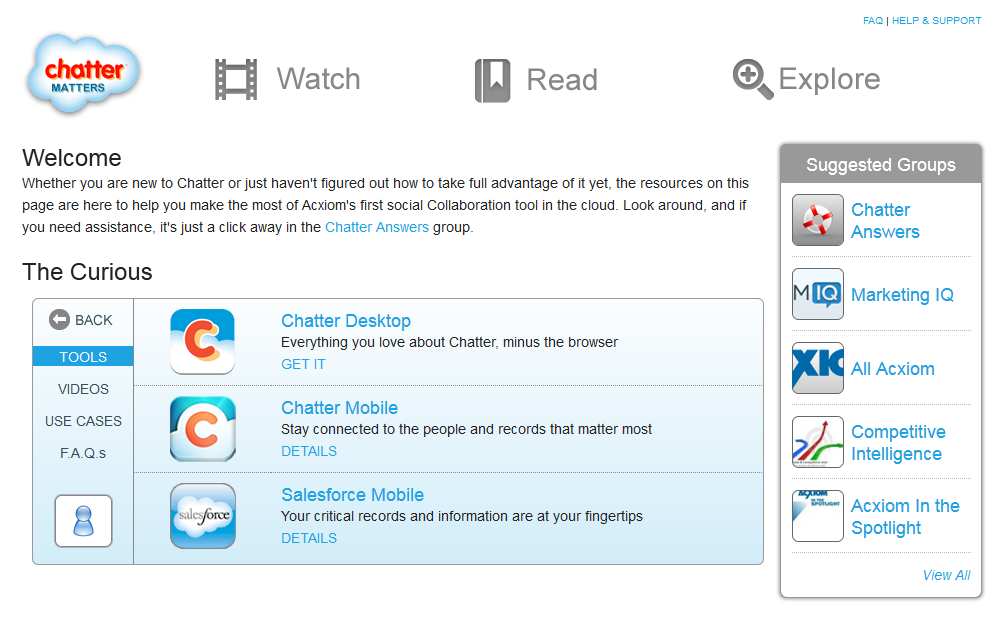
Task: Open the Chatter Answers group link
Action: click(885, 221)
